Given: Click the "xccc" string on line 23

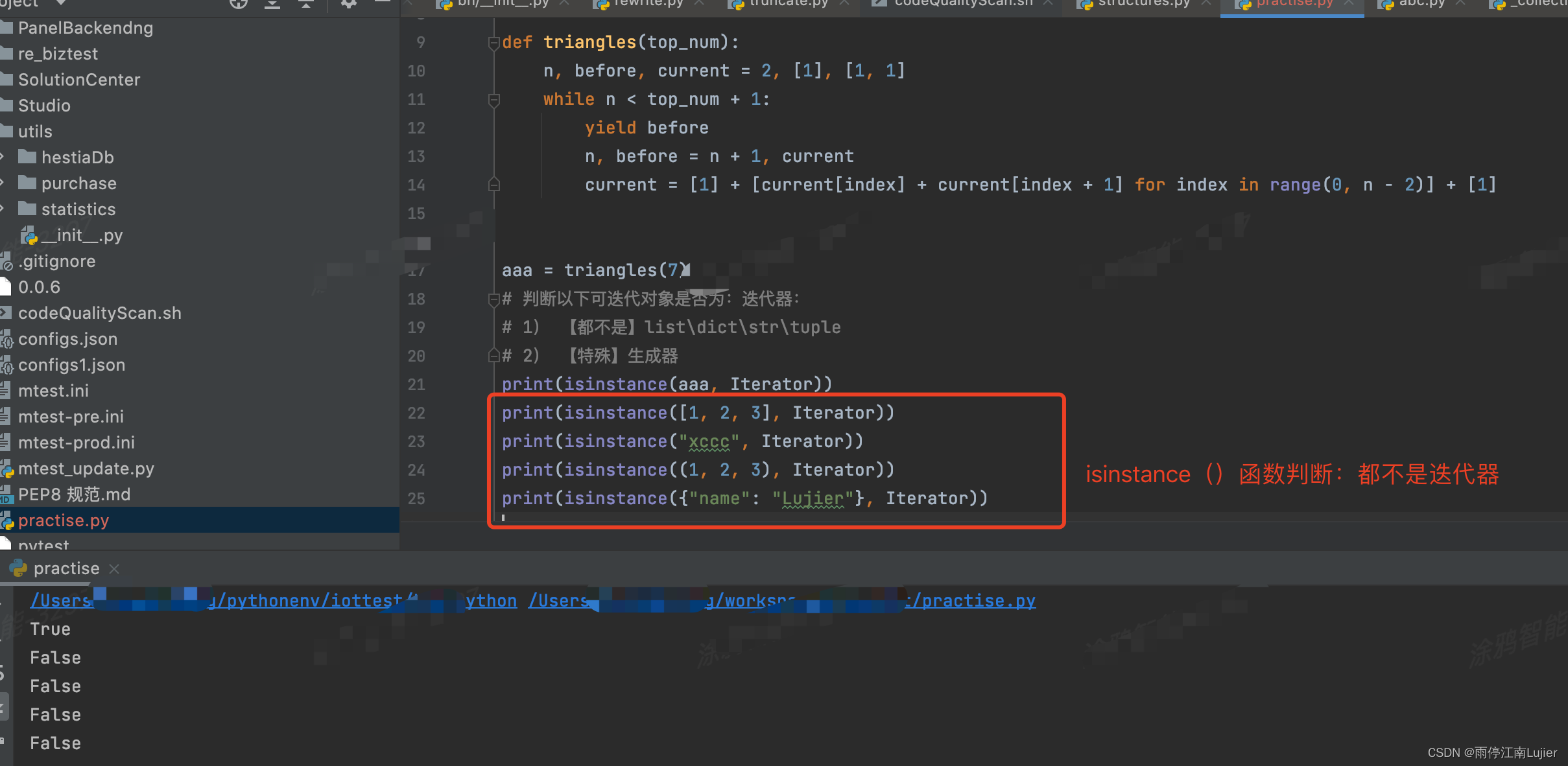Looking at the screenshot, I should coord(709,441).
